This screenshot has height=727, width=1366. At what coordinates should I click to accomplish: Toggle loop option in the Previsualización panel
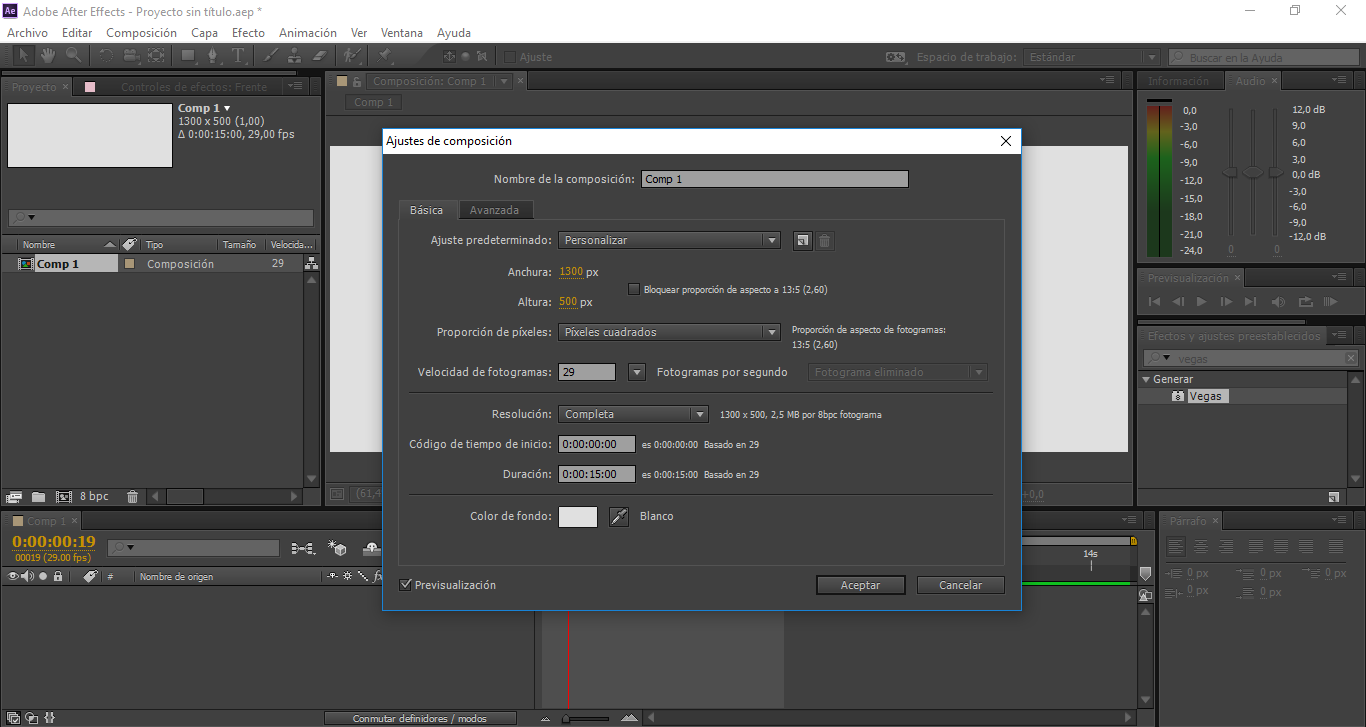point(1305,301)
